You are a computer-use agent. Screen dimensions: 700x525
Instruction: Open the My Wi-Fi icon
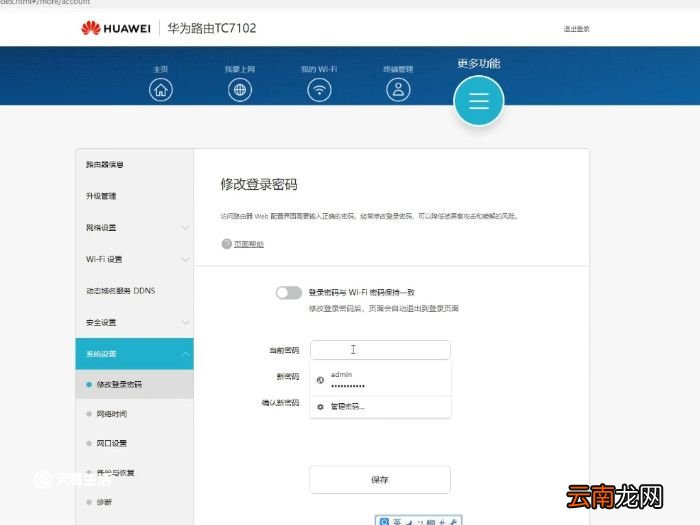coord(319,90)
